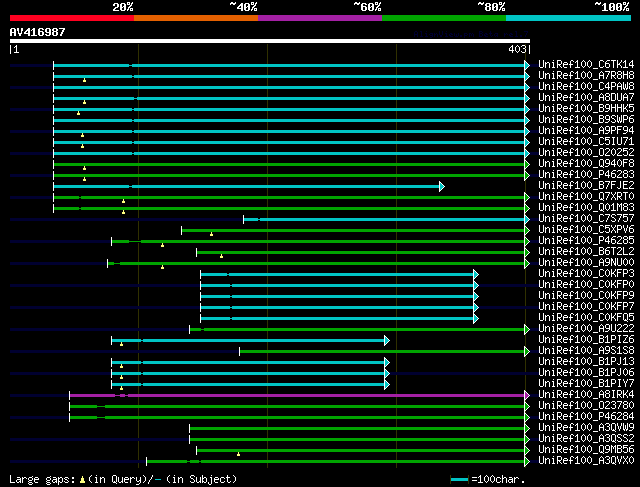The image size is (640, 487).
Task: Select the UniRef100_B1PJ13 label
Action: click(x=586, y=362)
